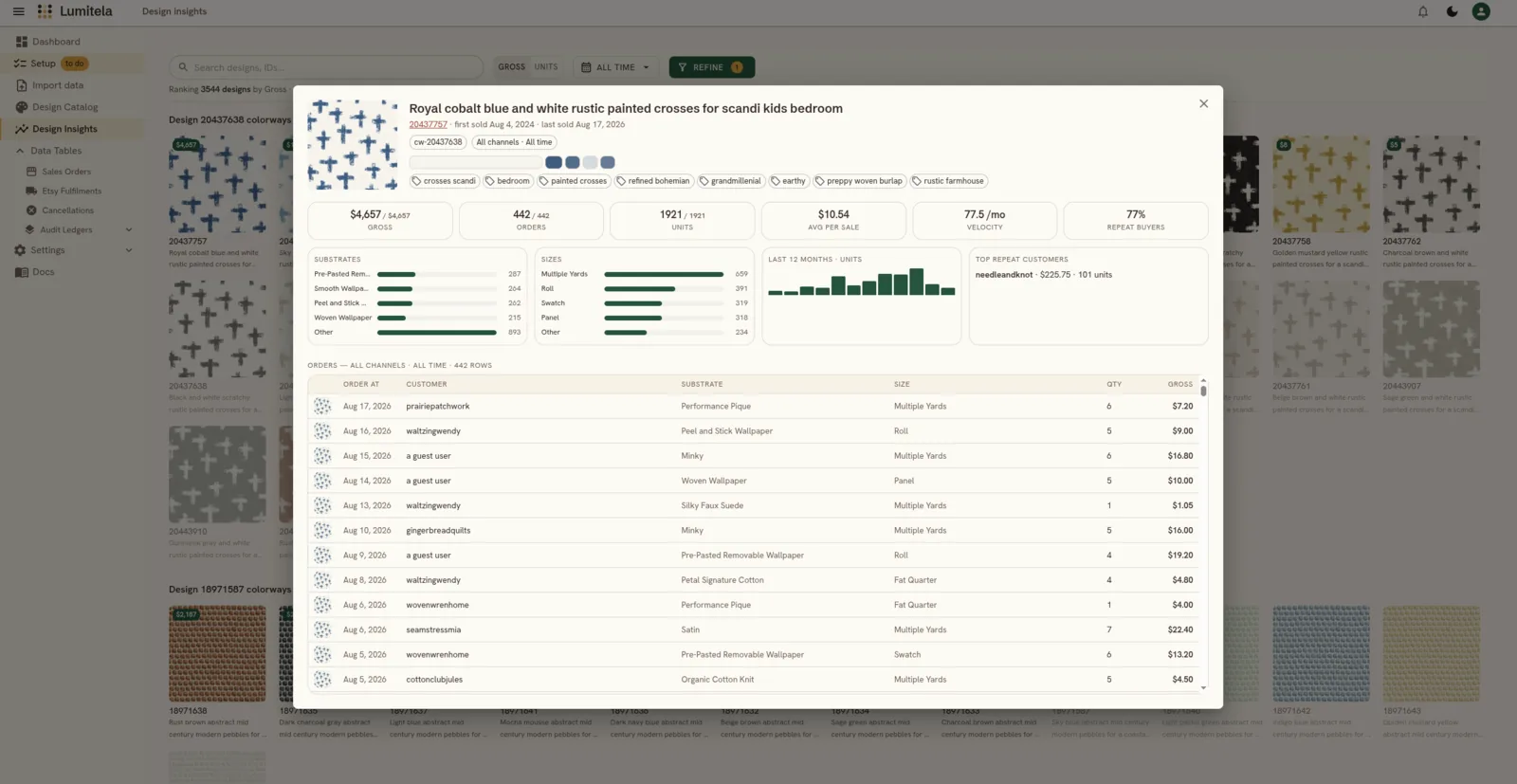Screen dimensions: 1517x784
Task: Select the light gray color swatch
Action: (x=590, y=162)
